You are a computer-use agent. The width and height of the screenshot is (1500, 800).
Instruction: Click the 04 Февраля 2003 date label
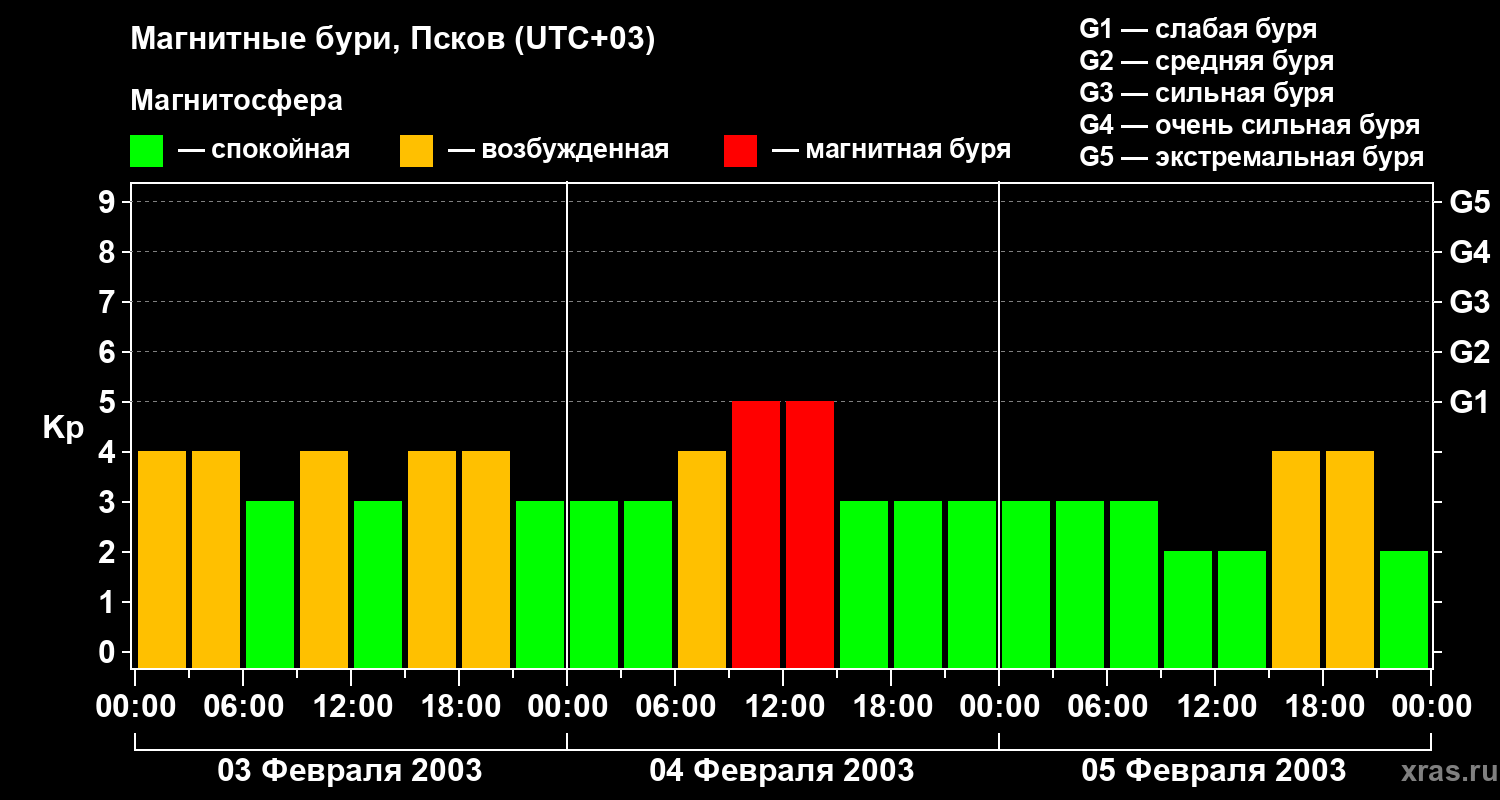coord(782,771)
